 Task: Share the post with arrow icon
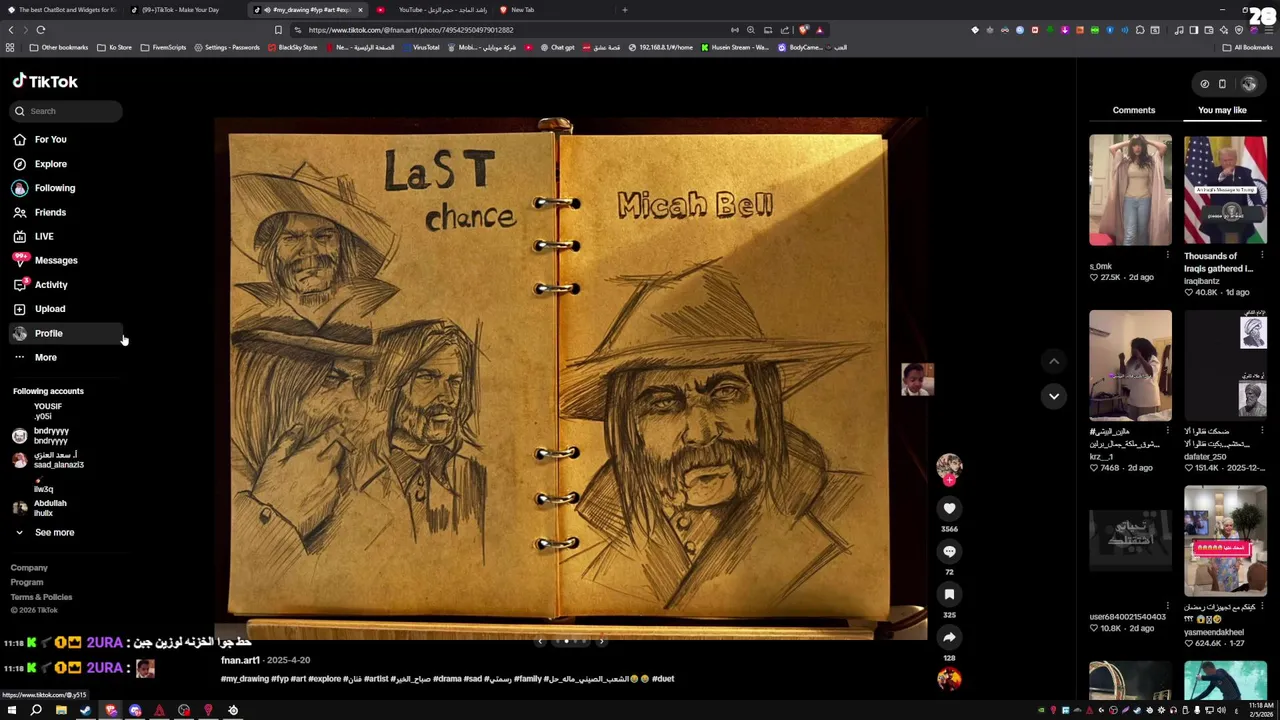coord(949,638)
